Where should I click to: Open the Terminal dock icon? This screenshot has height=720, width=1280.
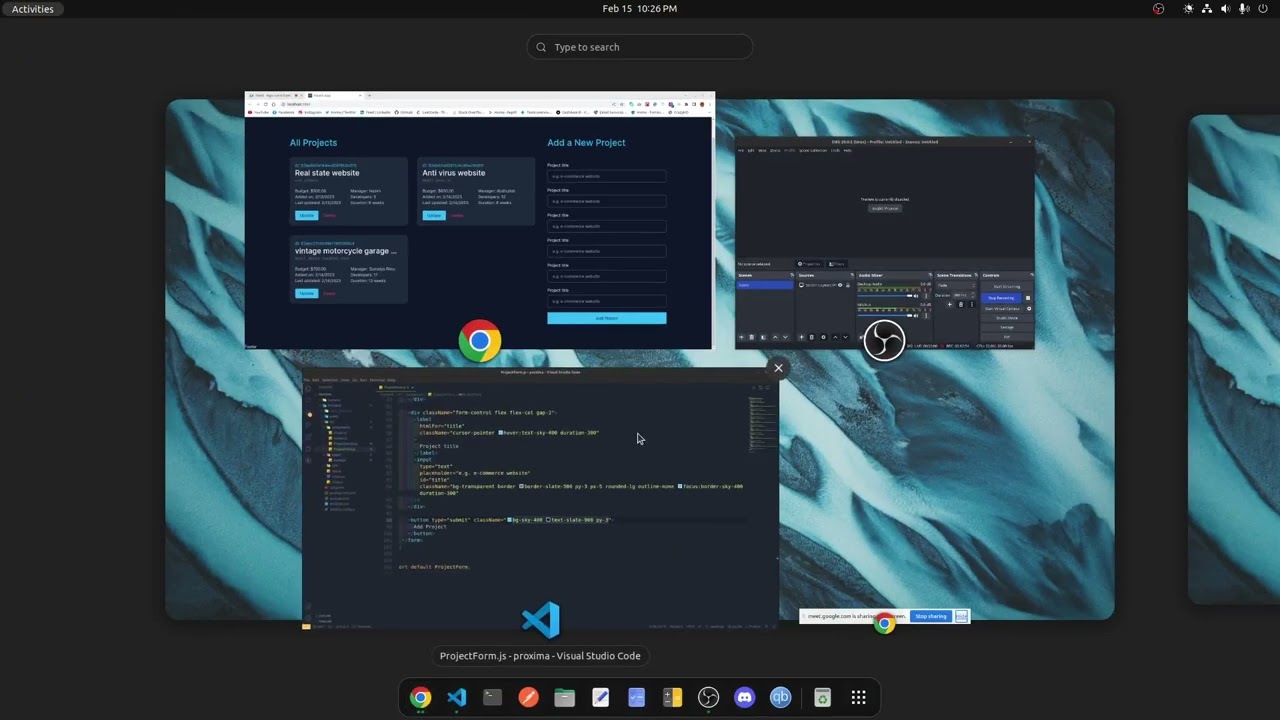coord(492,698)
